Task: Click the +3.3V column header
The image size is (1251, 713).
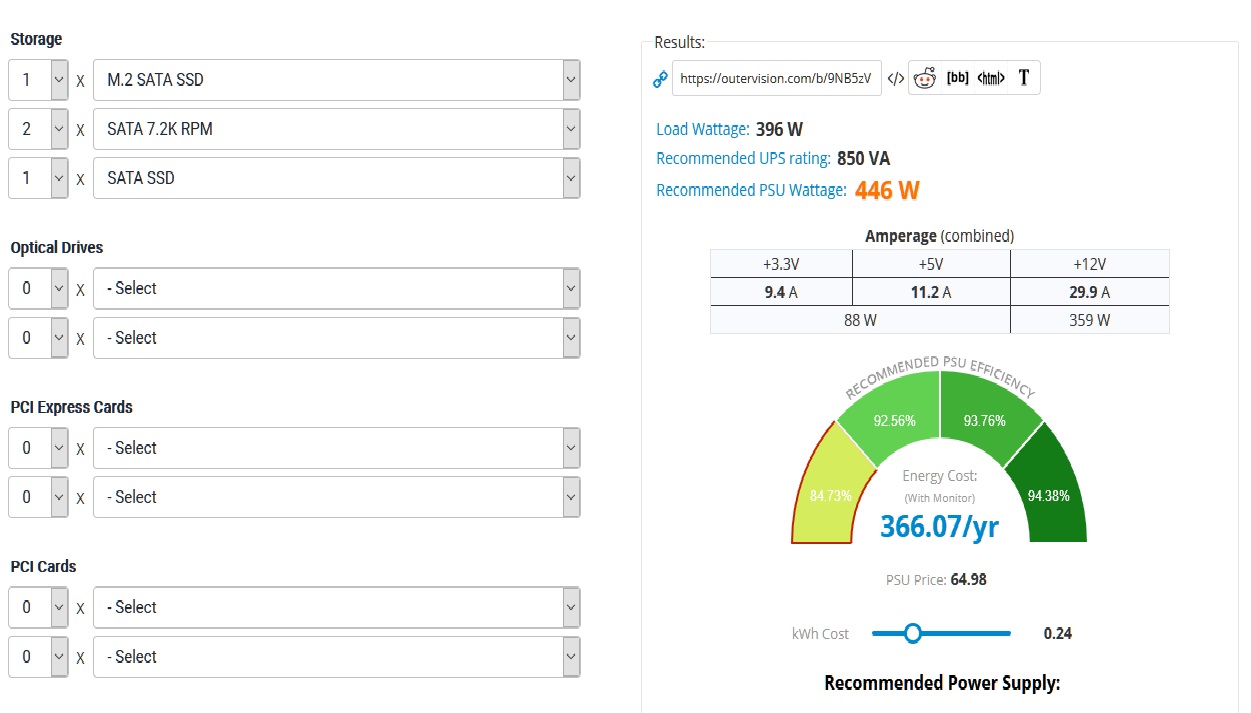Action: pyautogui.click(x=781, y=264)
